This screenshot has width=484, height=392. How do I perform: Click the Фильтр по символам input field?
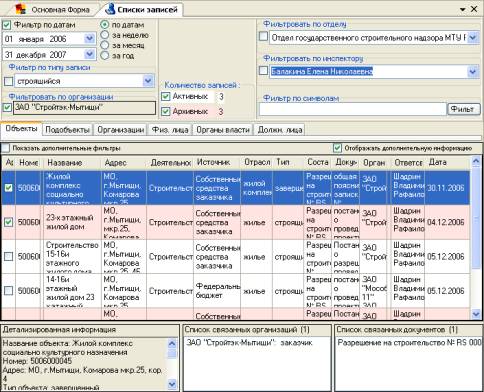353,109
